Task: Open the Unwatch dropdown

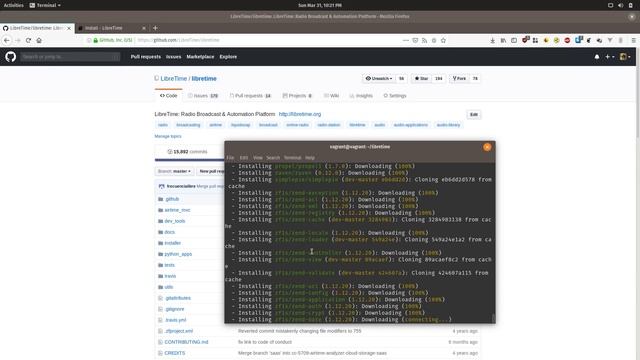Action: [379, 78]
